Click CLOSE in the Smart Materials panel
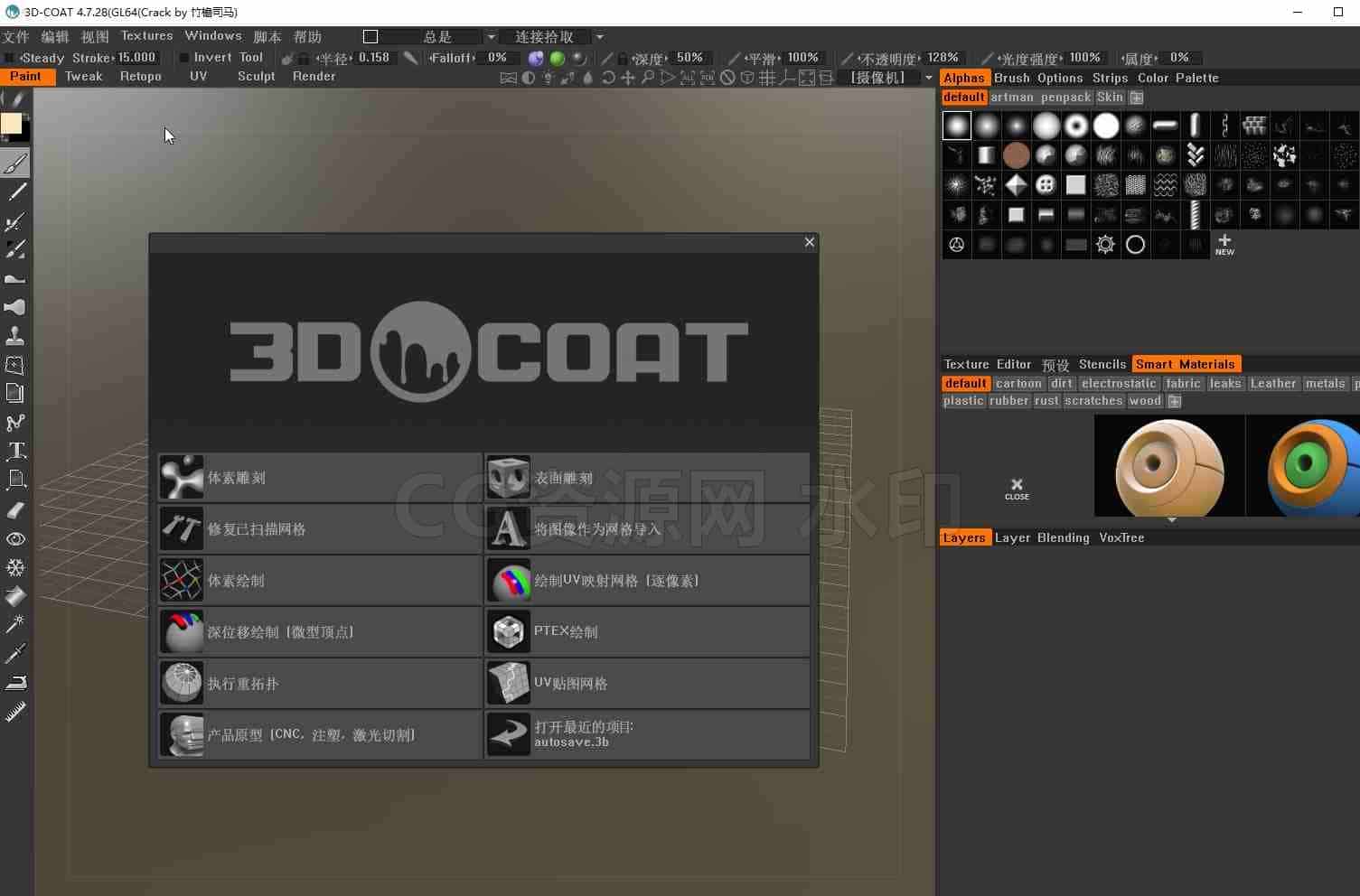This screenshot has width=1360, height=896. click(x=1017, y=489)
